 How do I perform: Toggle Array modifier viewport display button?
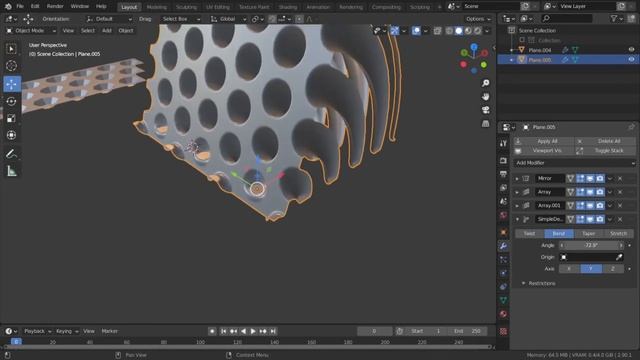pos(590,192)
